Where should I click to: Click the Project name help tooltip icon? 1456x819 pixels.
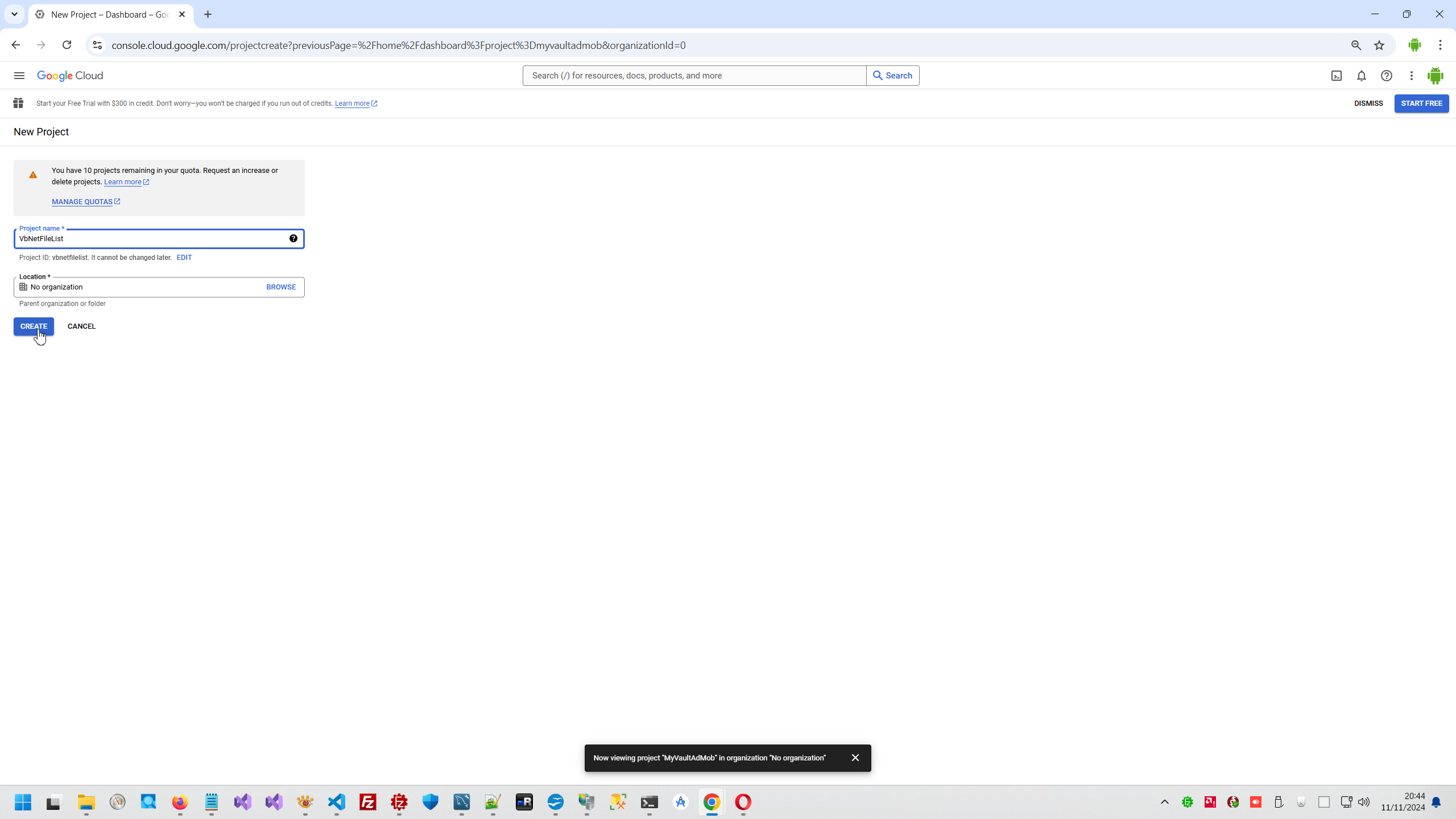(x=293, y=239)
